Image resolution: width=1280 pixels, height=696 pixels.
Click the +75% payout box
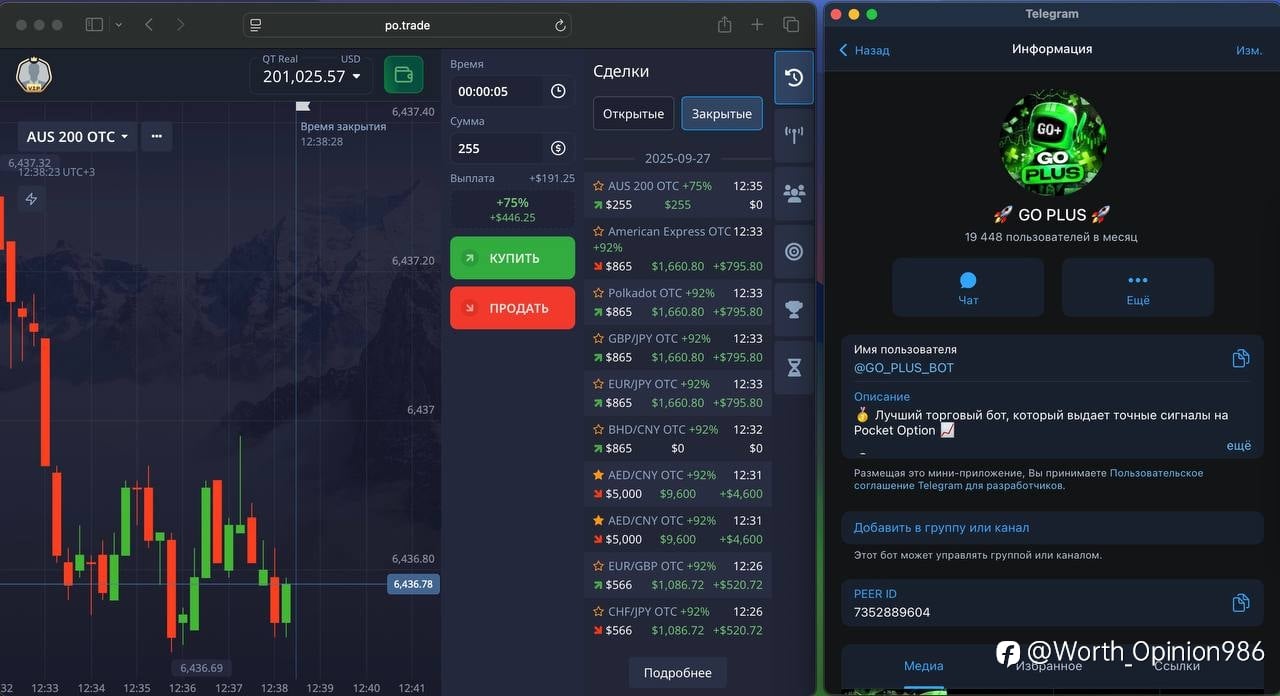point(512,209)
